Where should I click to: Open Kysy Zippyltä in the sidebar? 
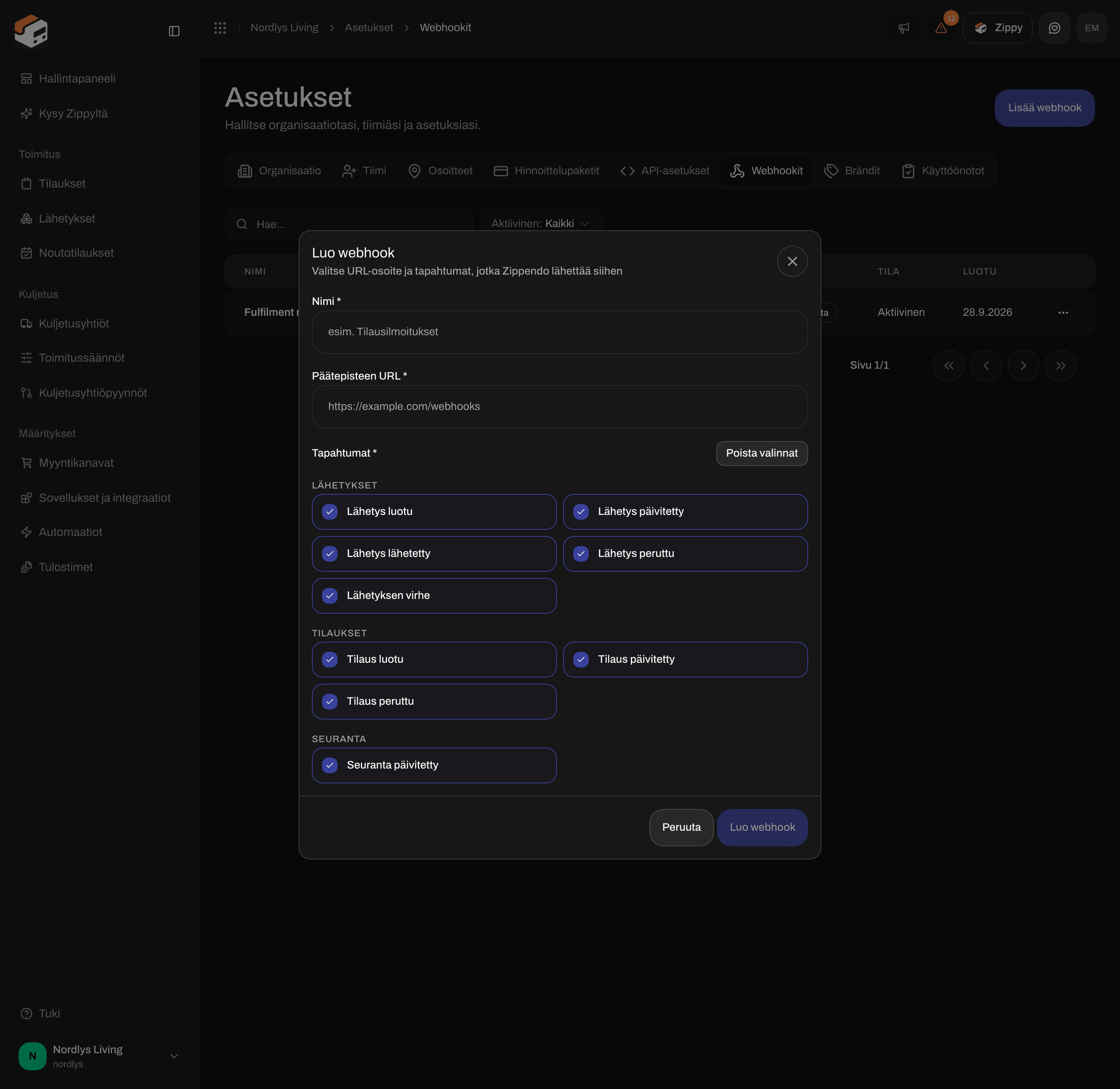(x=100, y=113)
